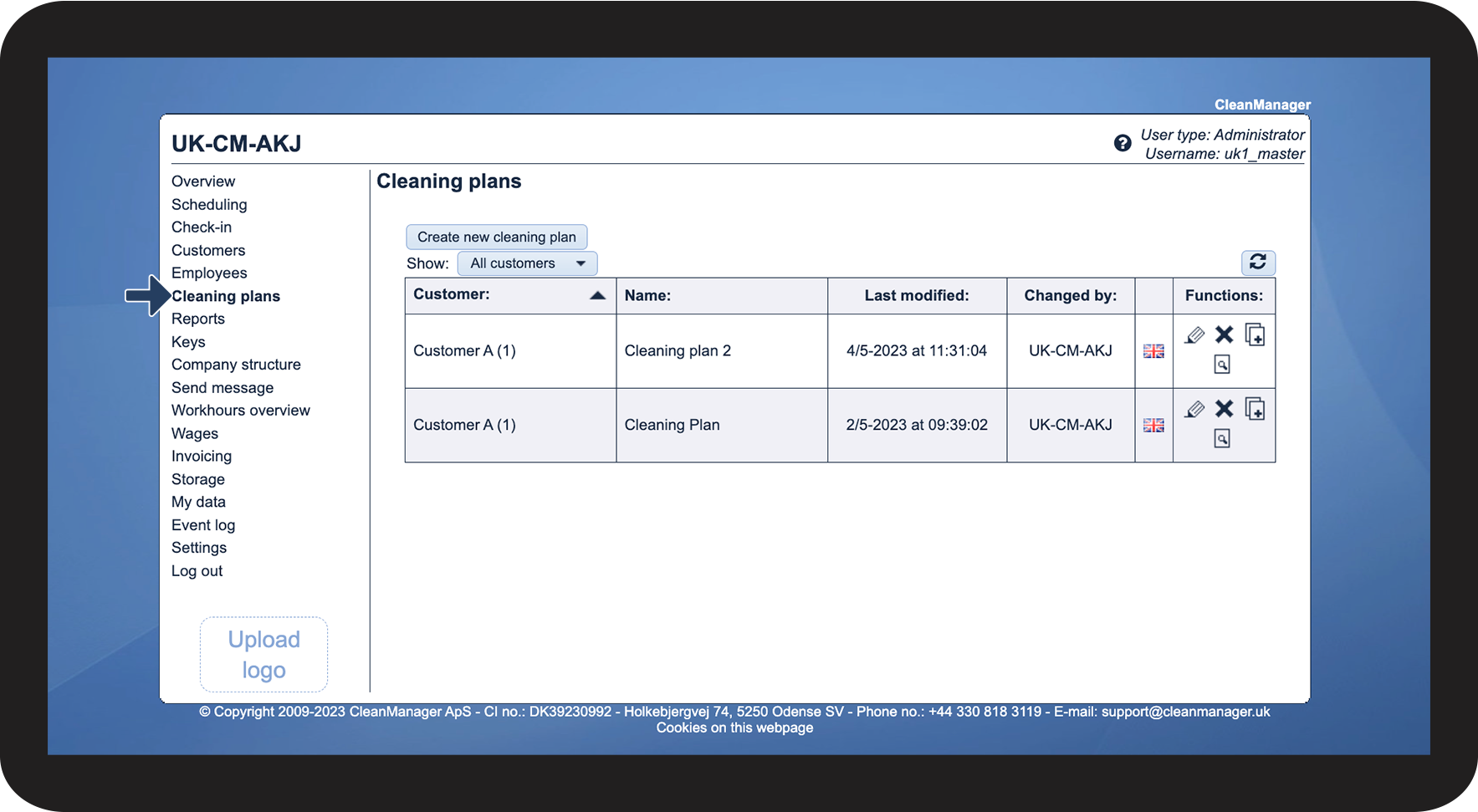This screenshot has width=1478, height=812.
Task: Click the User type: Administrator text
Action: (x=1222, y=135)
